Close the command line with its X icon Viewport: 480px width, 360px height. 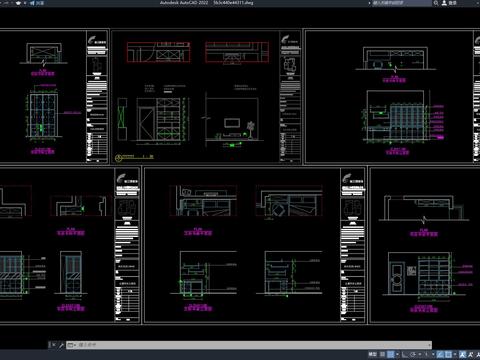53,345
